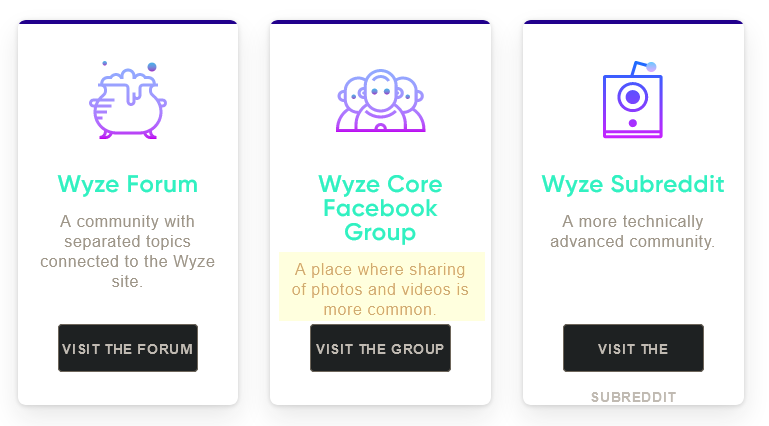Click the technically advanced community text
Viewport: 769px width, 426px height.
coord(632,231)
